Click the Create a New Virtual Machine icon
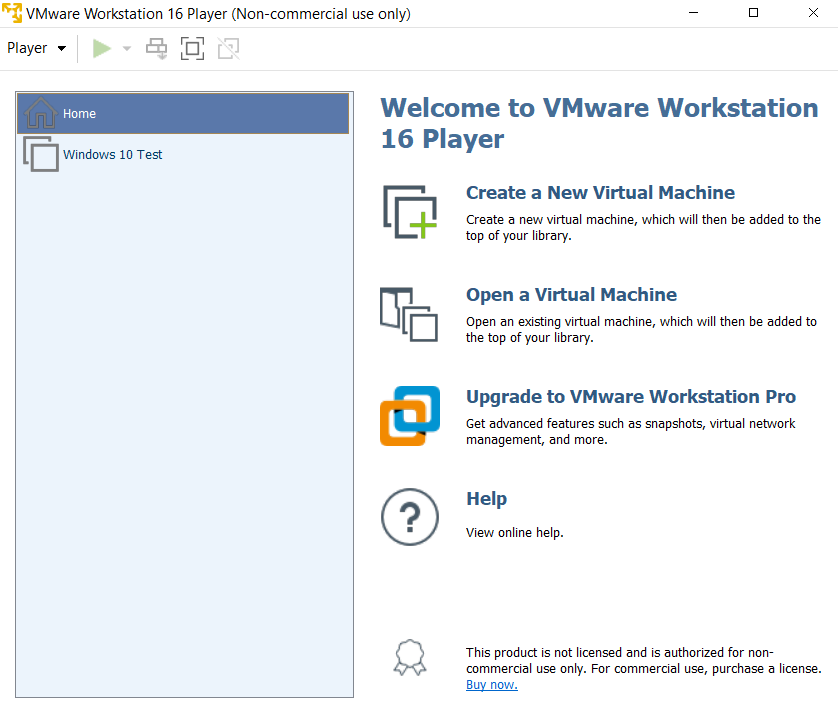Screen dimensions: 838x708 pyautogui.click(x=410, y=212)
